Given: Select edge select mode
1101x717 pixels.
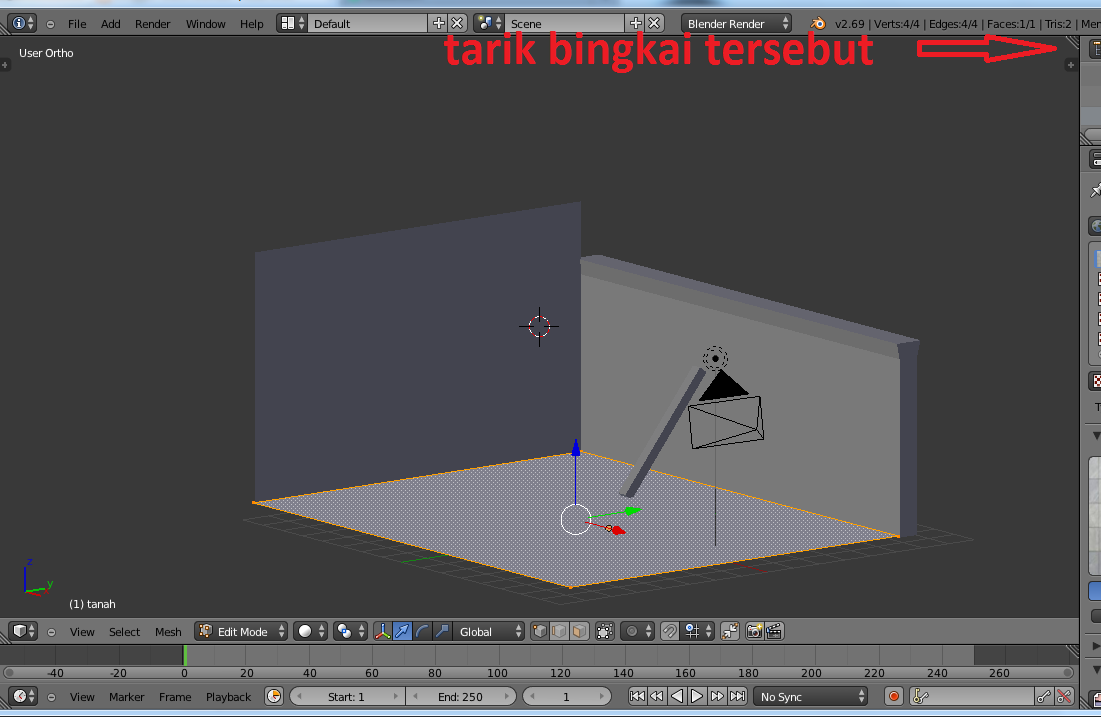Looking at the screenshot, I should (x=559, y=631).
